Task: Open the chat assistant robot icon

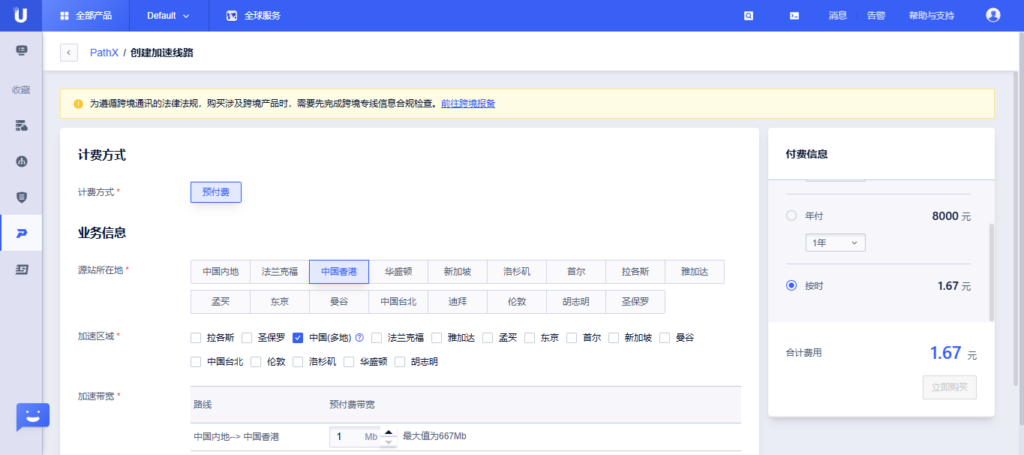Action: coord(32,417)
